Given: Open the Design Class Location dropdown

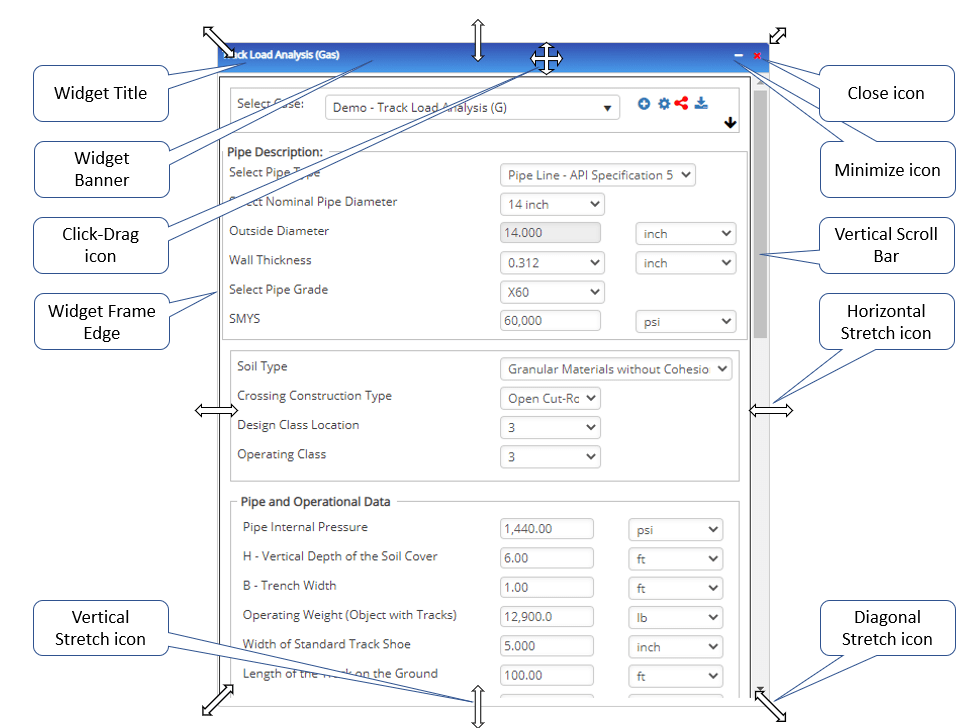Looking at the screenshot, I should [x=550, y=427].
